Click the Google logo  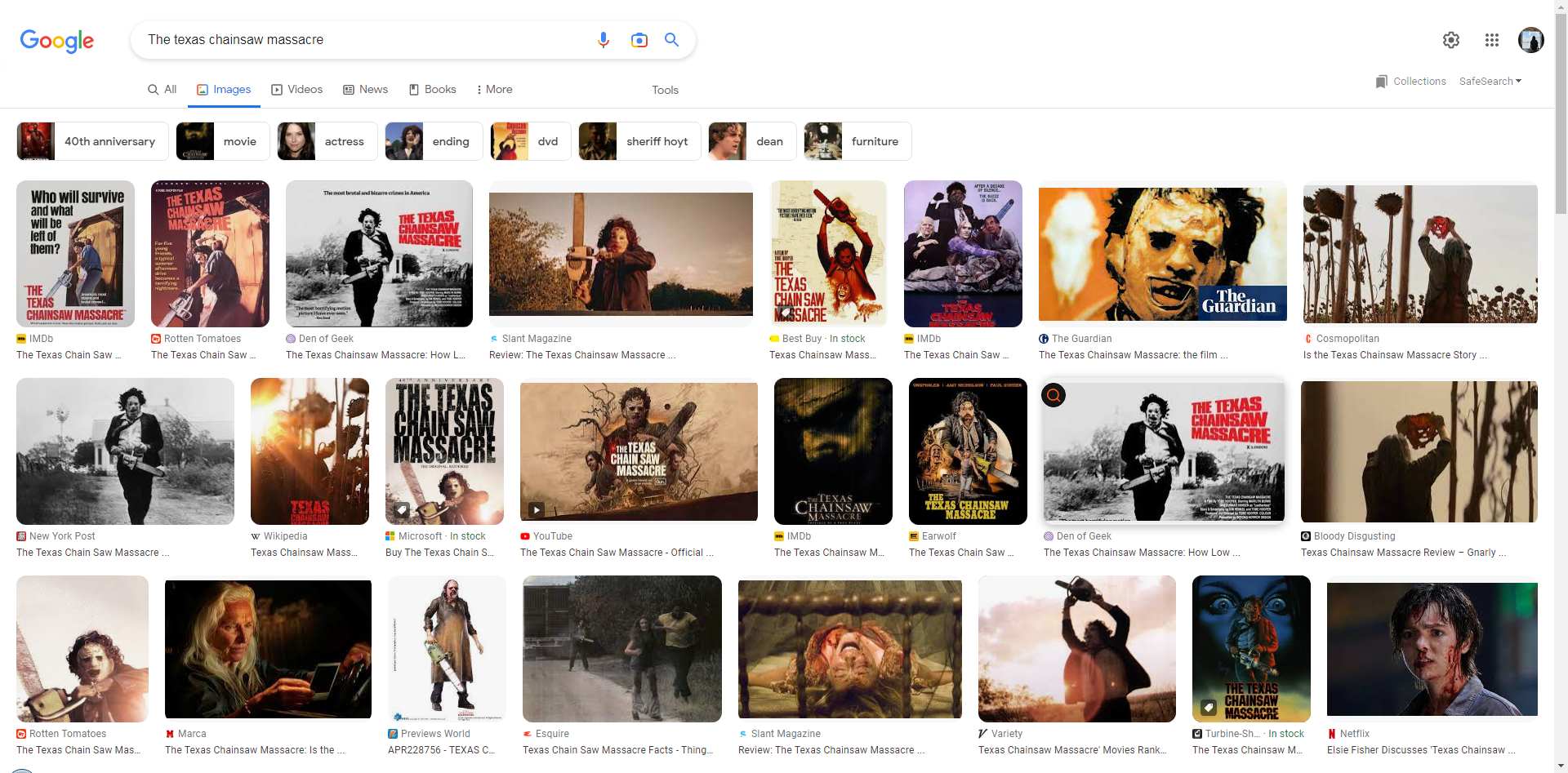[x=56, y=41]
